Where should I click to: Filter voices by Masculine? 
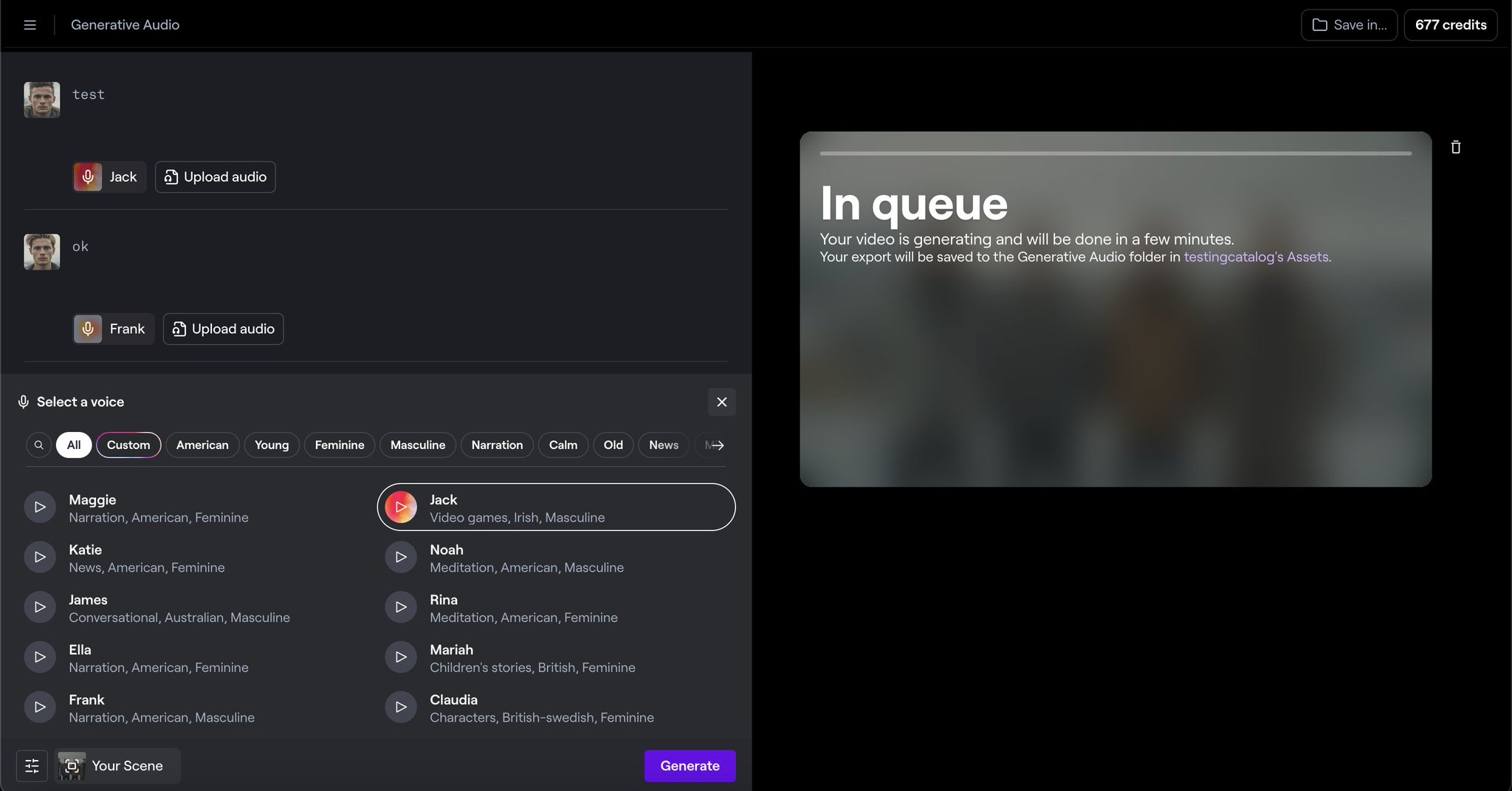[418, 445]
